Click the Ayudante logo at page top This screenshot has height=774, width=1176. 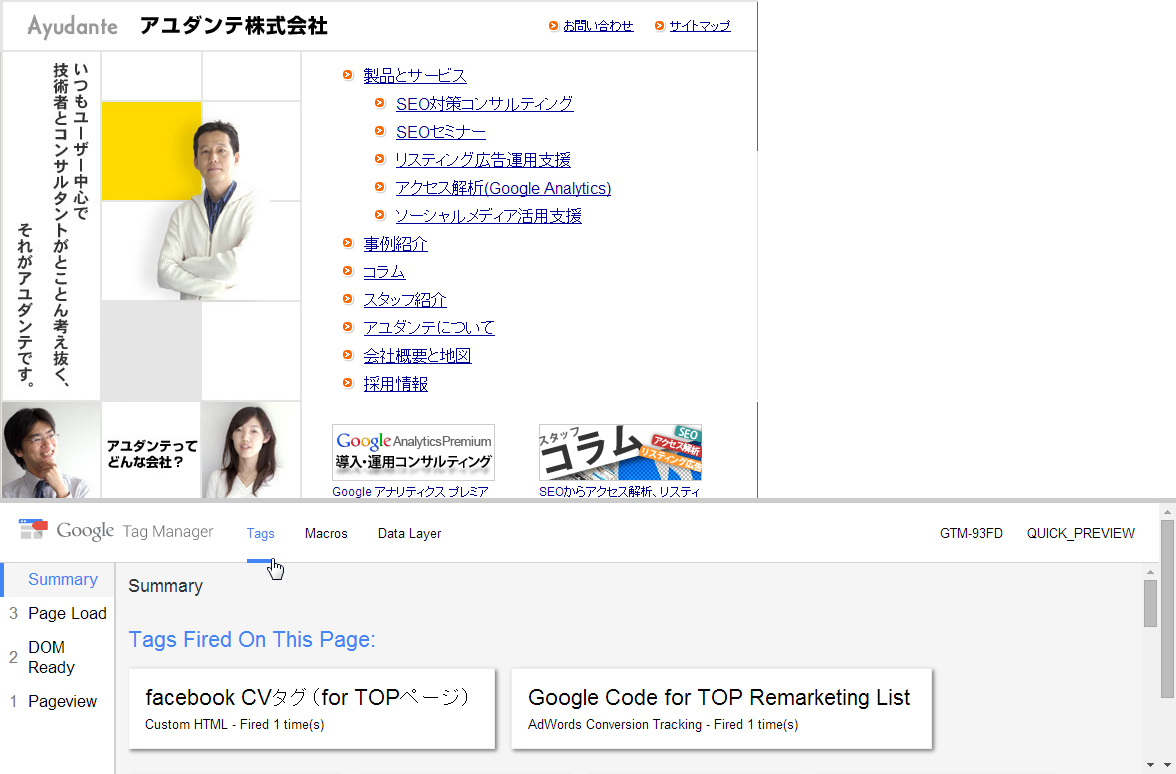pyautogui.click(x=73, y=27)
